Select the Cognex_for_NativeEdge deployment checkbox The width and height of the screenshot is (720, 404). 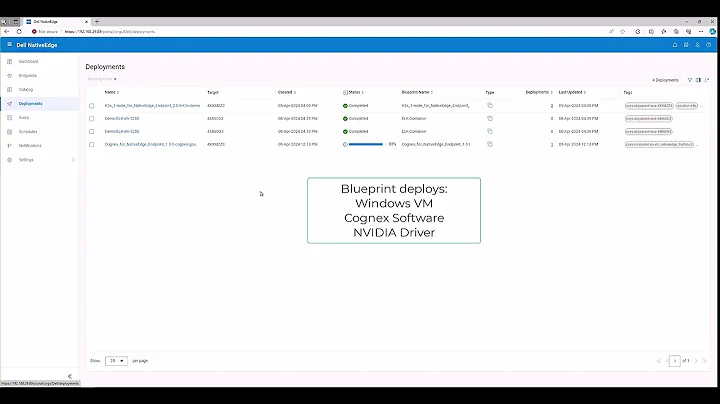91,145
